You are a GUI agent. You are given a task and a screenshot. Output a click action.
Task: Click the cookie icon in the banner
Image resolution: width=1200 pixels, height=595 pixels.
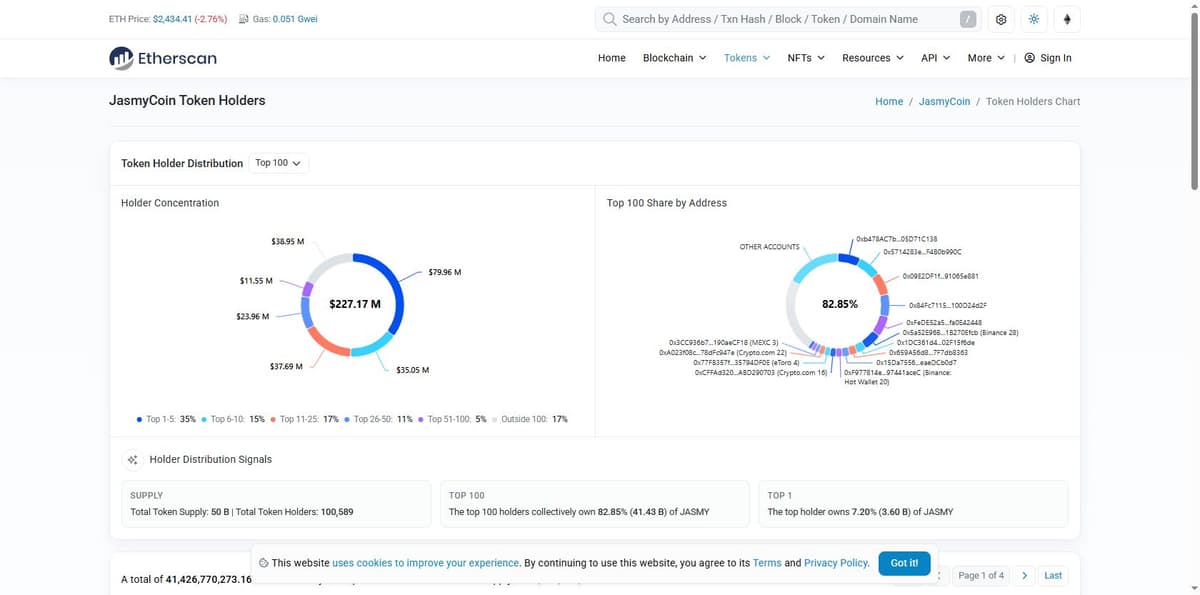[x=263, y=563]
